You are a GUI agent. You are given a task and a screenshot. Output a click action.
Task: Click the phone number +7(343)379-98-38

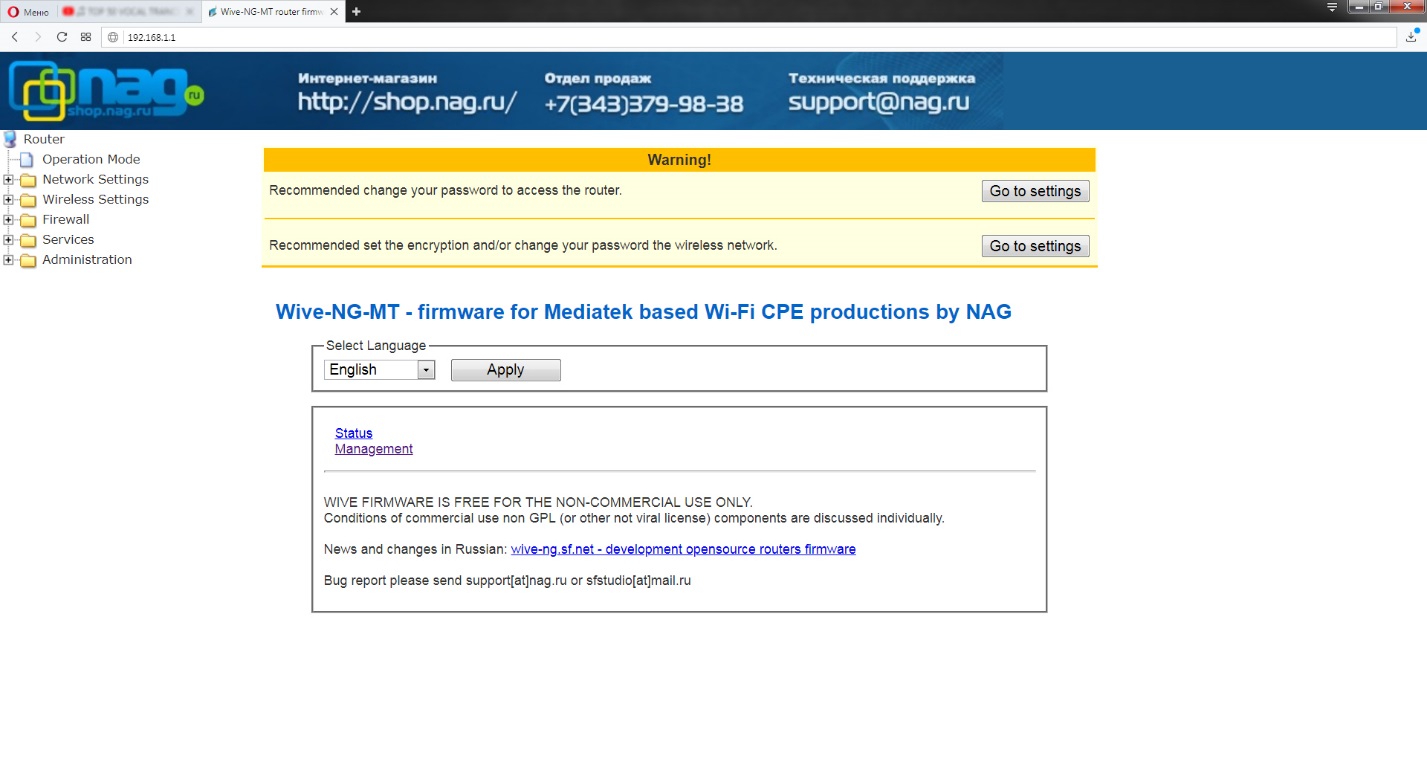pos(643,103)
